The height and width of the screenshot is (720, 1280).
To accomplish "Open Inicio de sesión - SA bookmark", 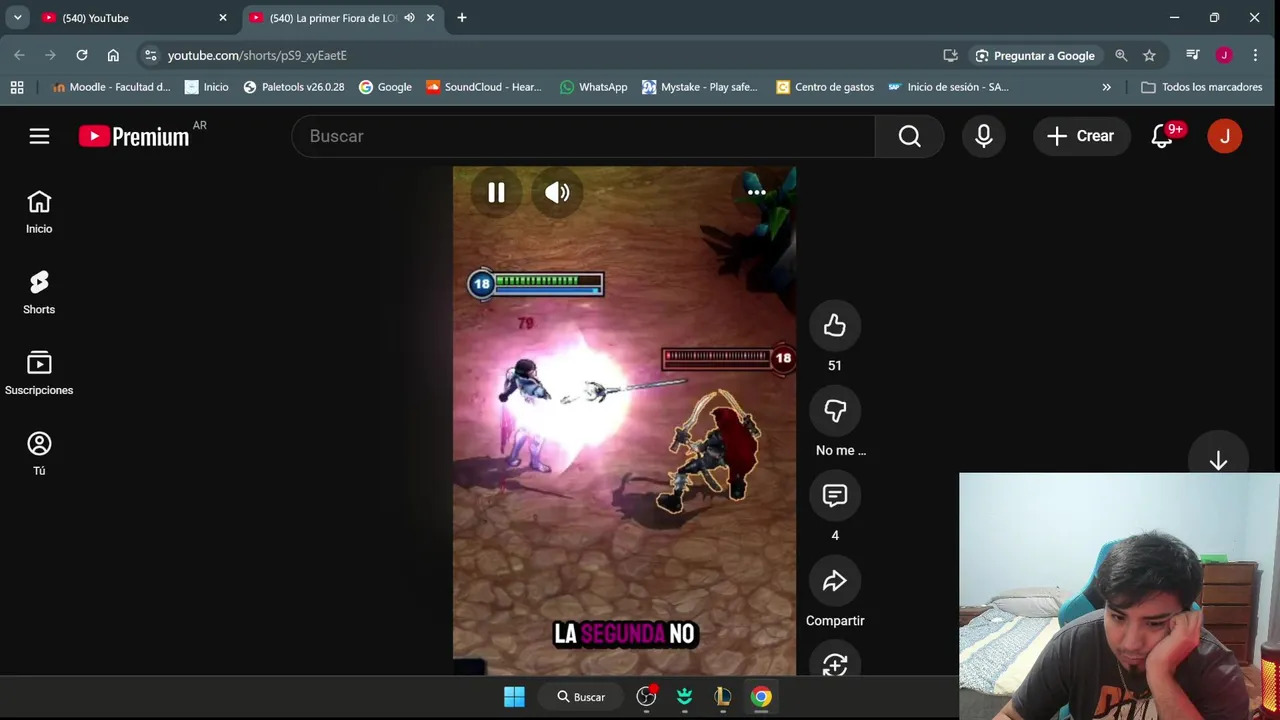I will coord(948,87).
